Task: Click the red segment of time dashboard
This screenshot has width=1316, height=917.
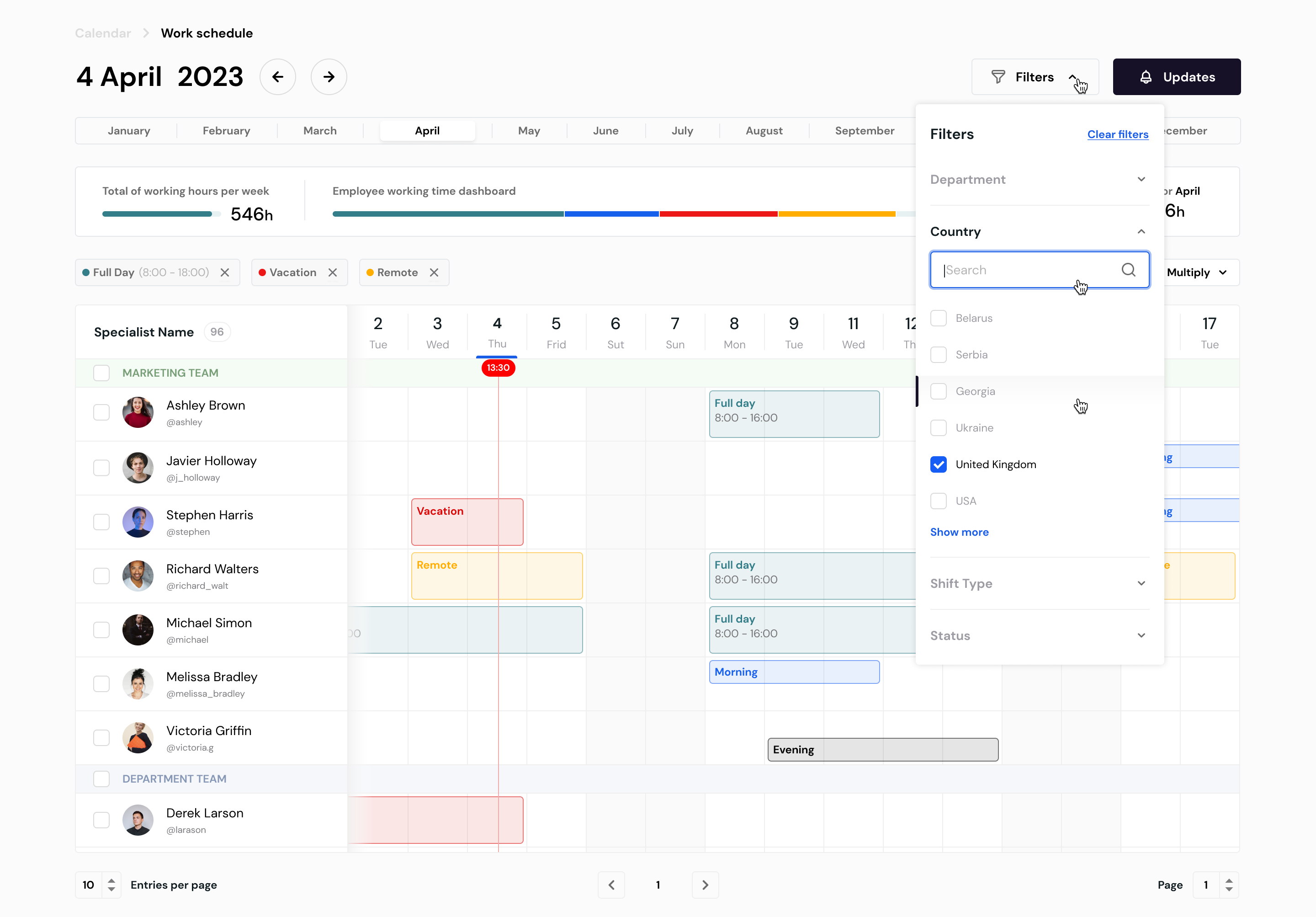Action: (718, 214)
